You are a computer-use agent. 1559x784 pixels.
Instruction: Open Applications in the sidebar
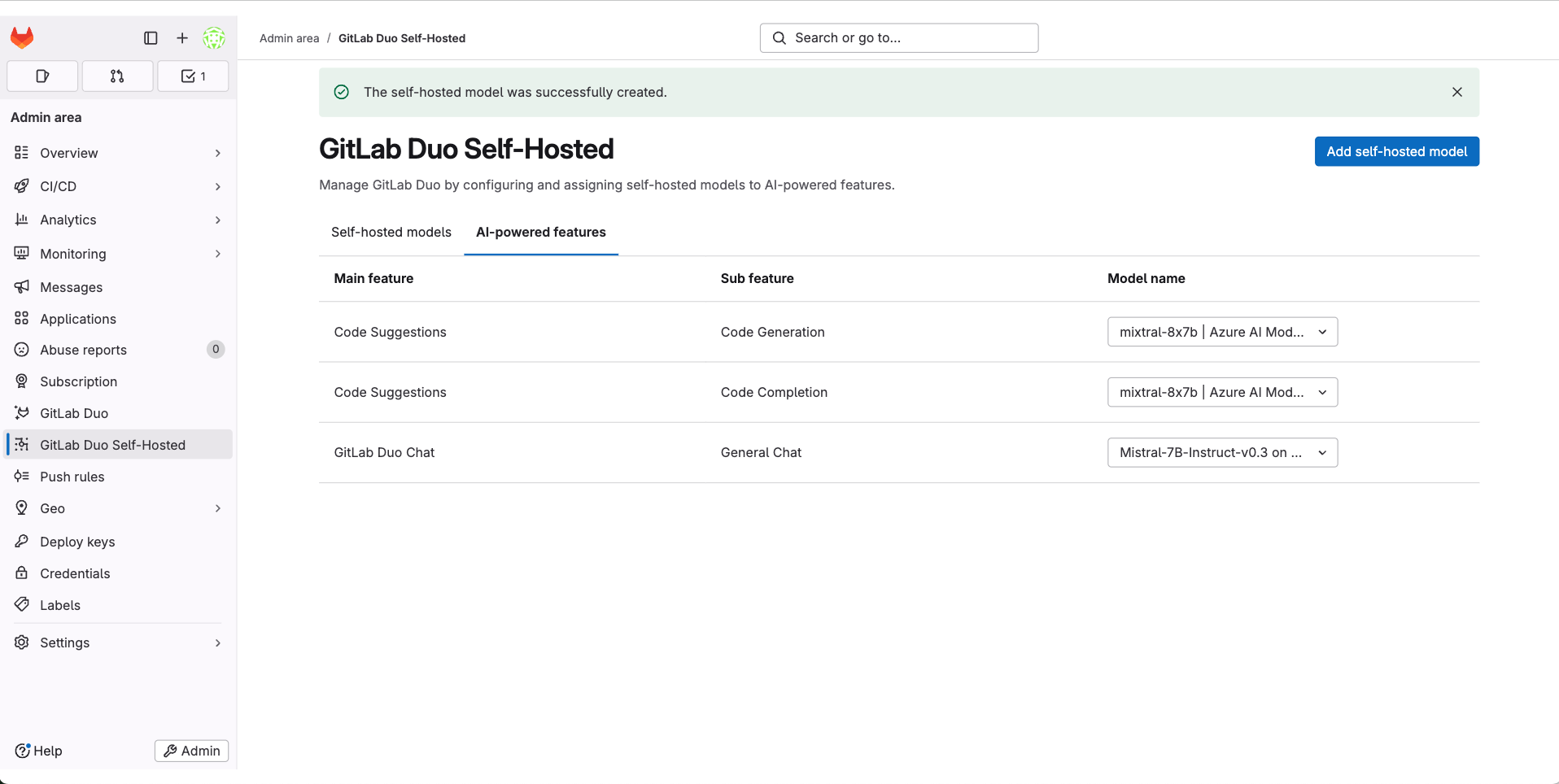click(x=118, y=319)
